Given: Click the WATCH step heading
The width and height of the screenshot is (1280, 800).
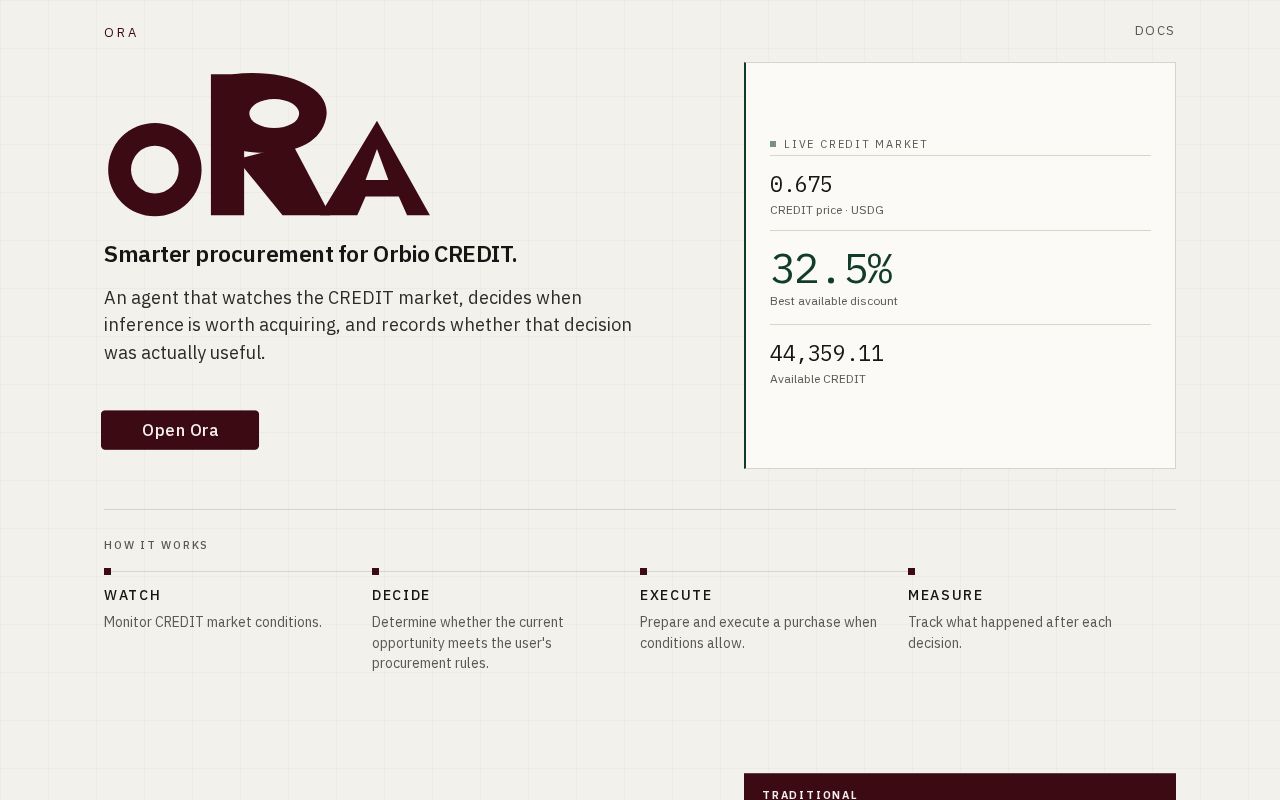Looking at the screenshot, I should point(133,595).
